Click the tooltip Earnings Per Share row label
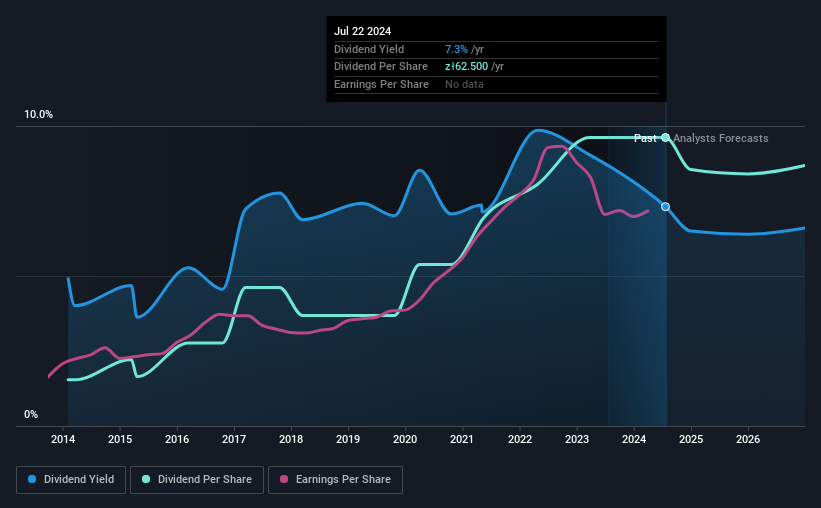 pos(382,84)
